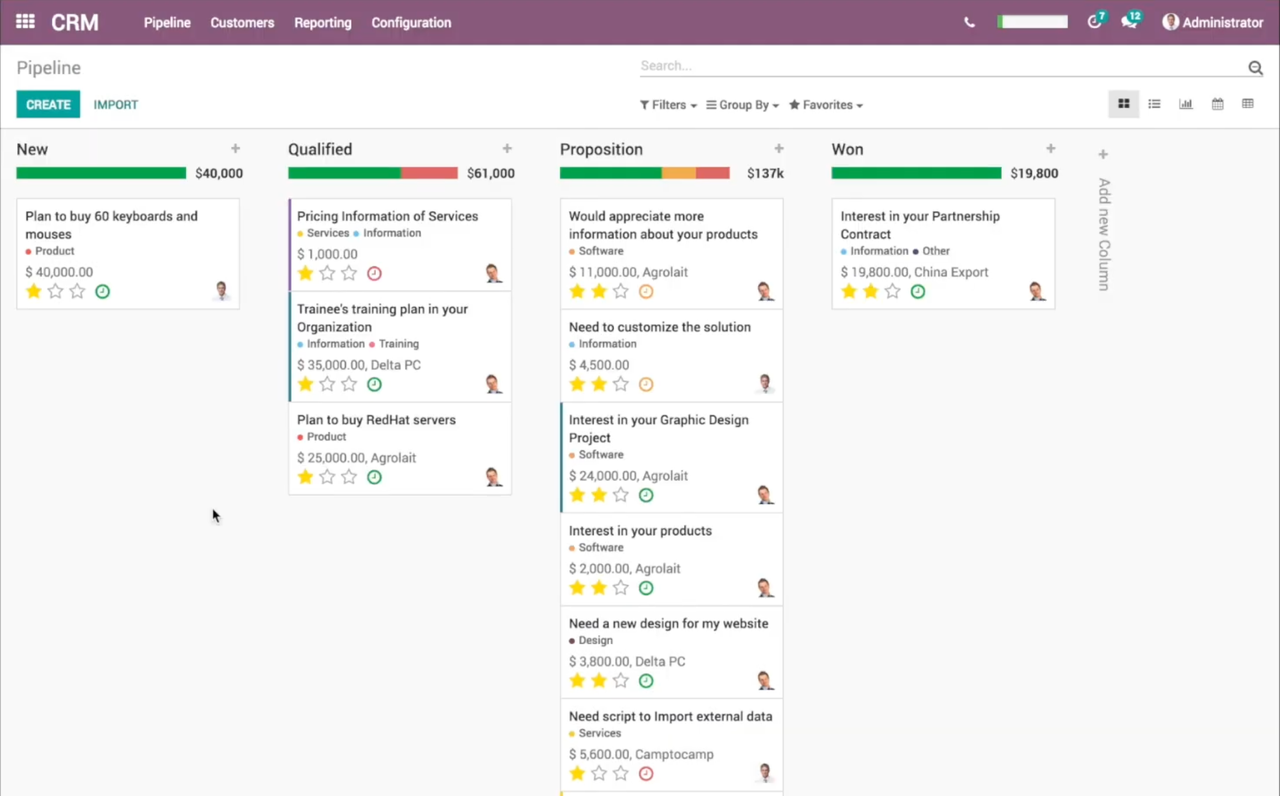Screen dimensions: 1280x796
Task: Select the kanban view icon
Action: (x=1123, y=103)
